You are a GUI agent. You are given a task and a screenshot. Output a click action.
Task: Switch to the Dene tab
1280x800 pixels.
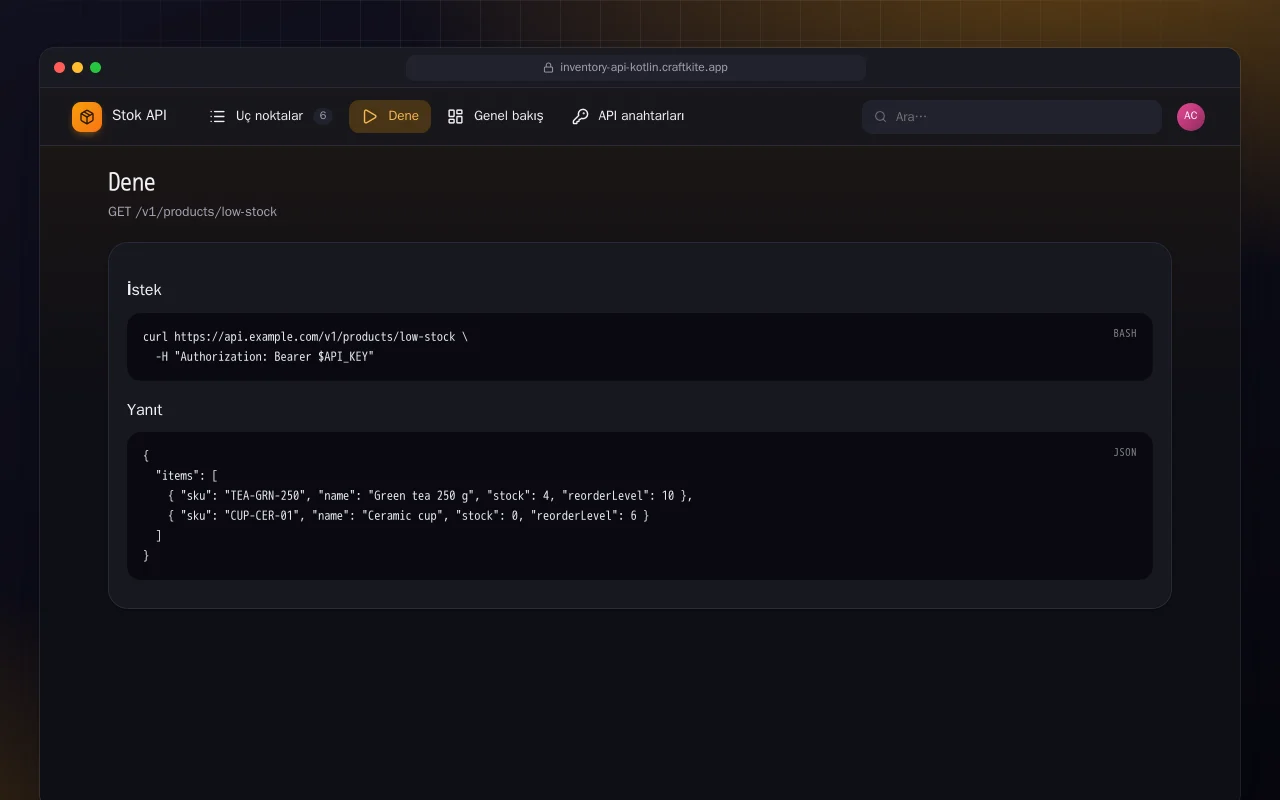[390, 116]
